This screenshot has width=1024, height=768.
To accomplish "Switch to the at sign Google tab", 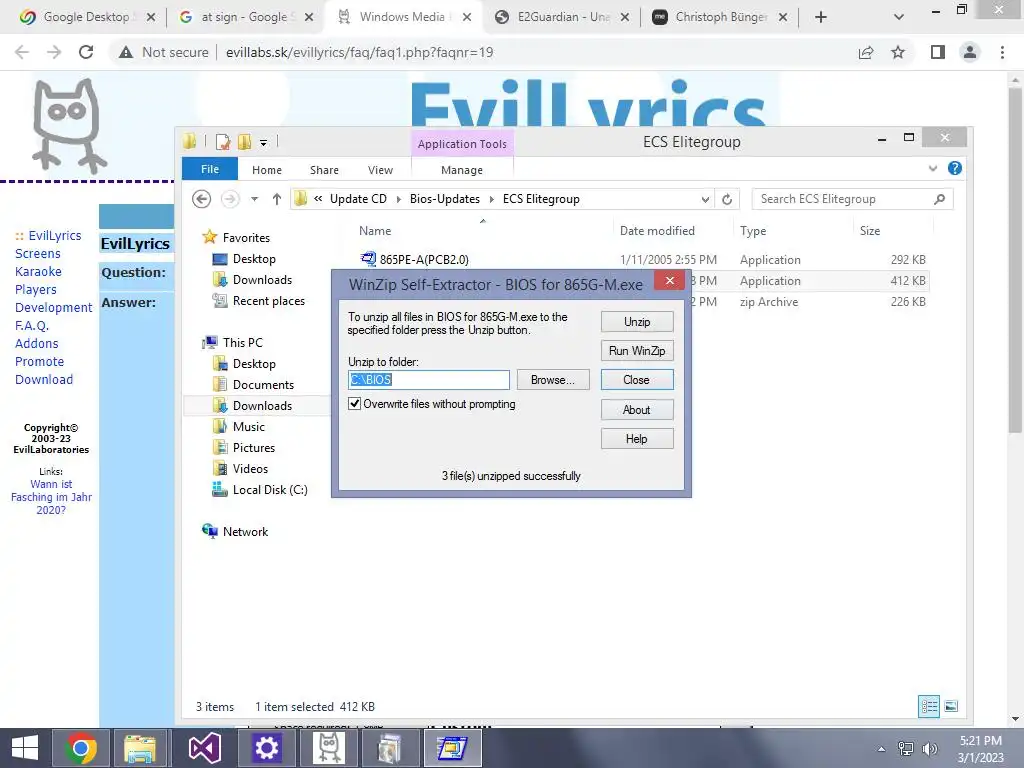I will click(x=248, y=17).
